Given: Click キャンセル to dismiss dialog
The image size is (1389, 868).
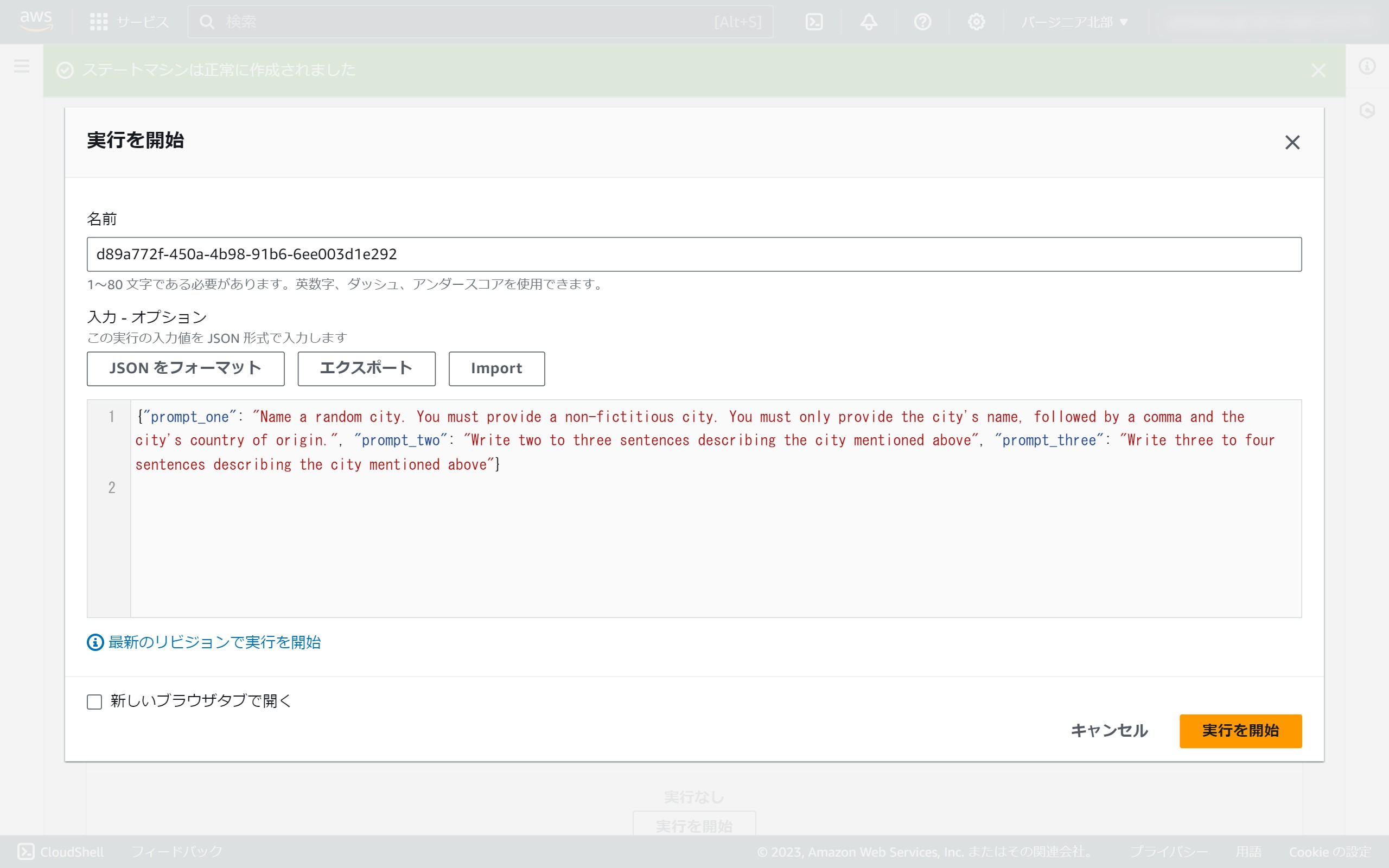Looking at the screenshot, I should [x=1109, y=731].
